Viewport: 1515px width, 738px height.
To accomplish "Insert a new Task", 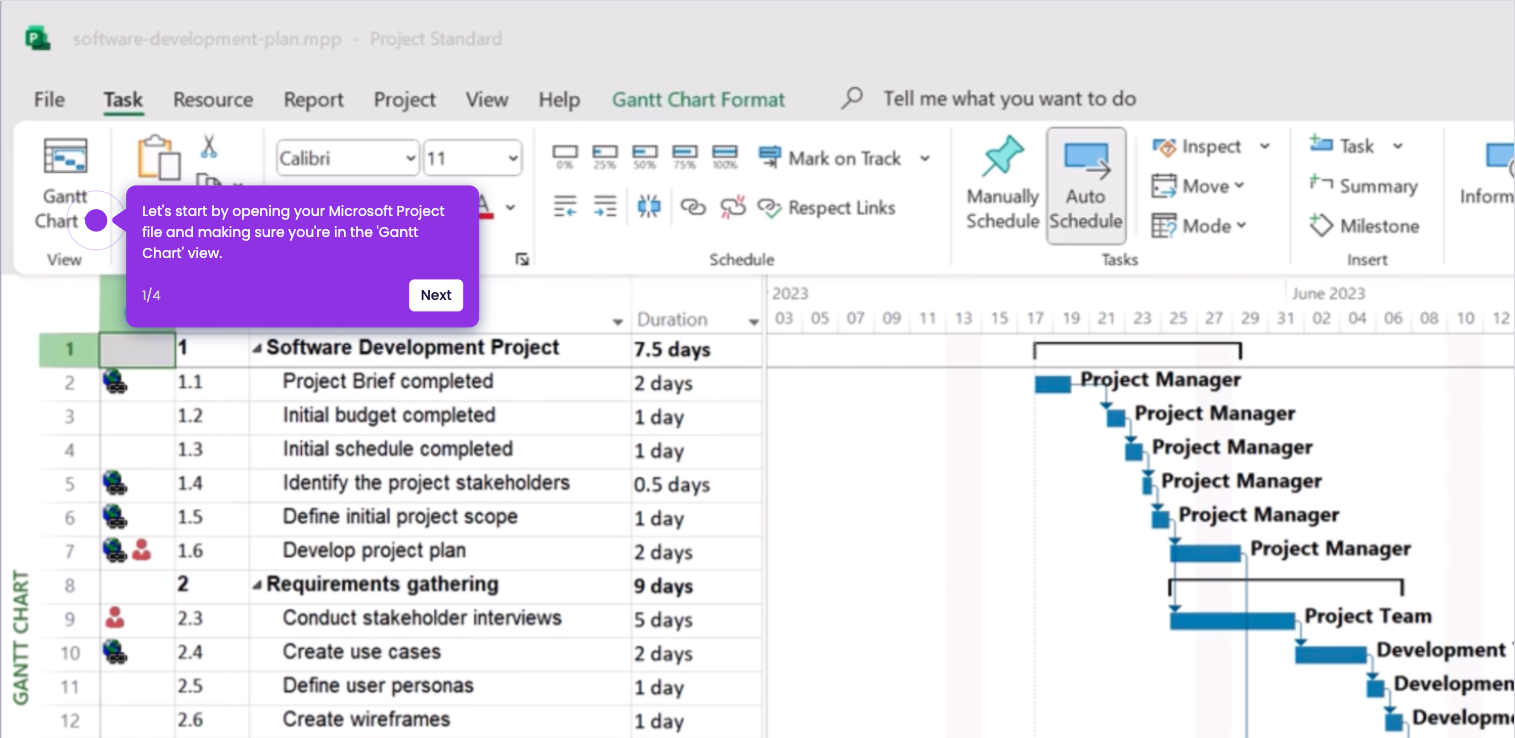I will coord(1343,146).
